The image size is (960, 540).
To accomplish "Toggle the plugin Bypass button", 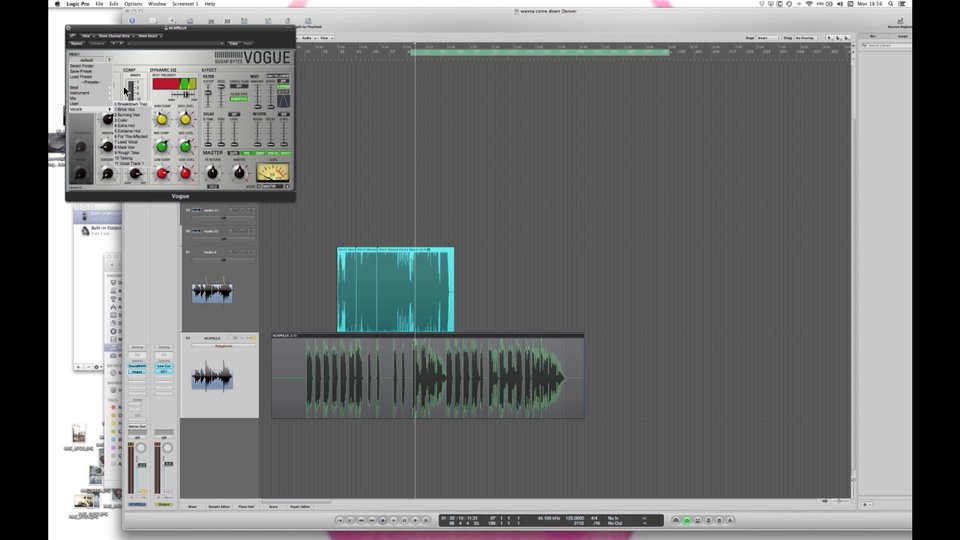I will tap(77, 43).
